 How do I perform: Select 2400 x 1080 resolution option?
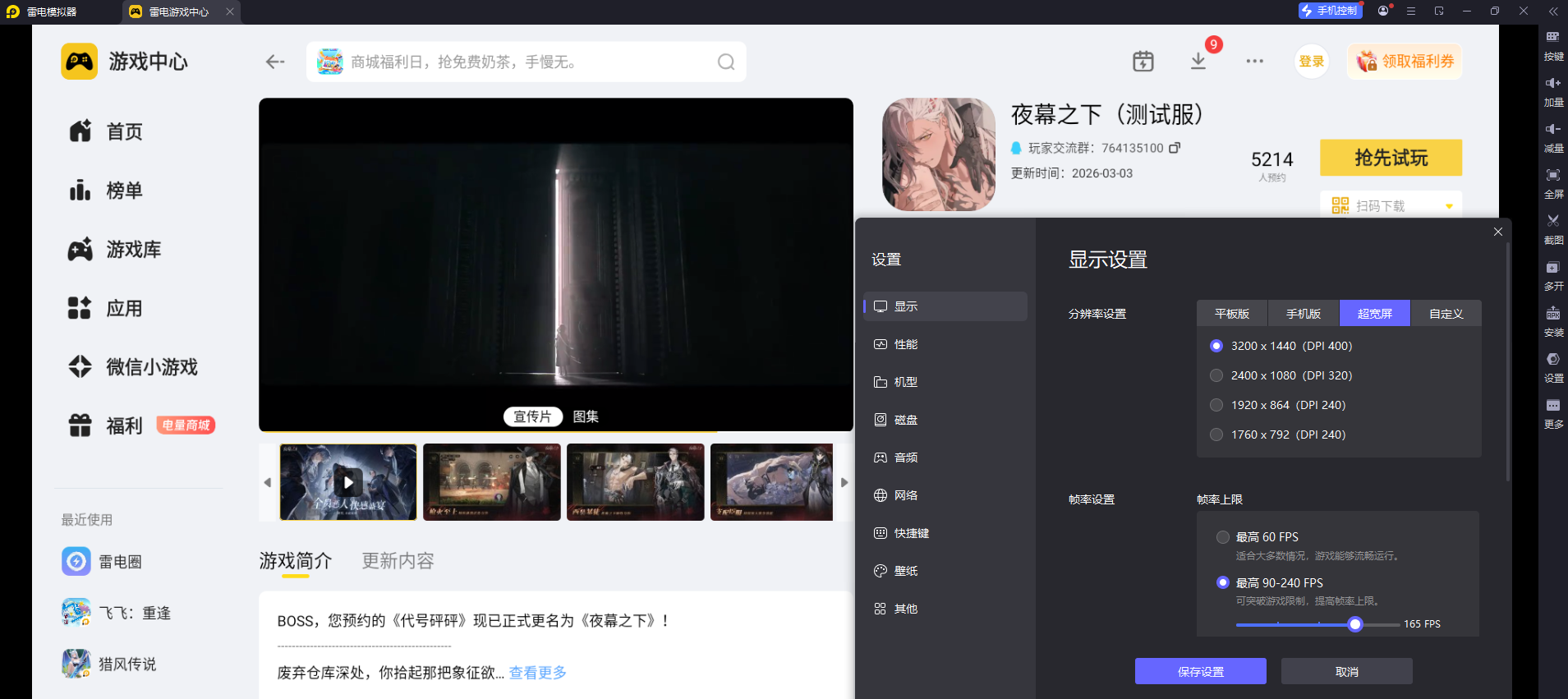pos(1216,375)
